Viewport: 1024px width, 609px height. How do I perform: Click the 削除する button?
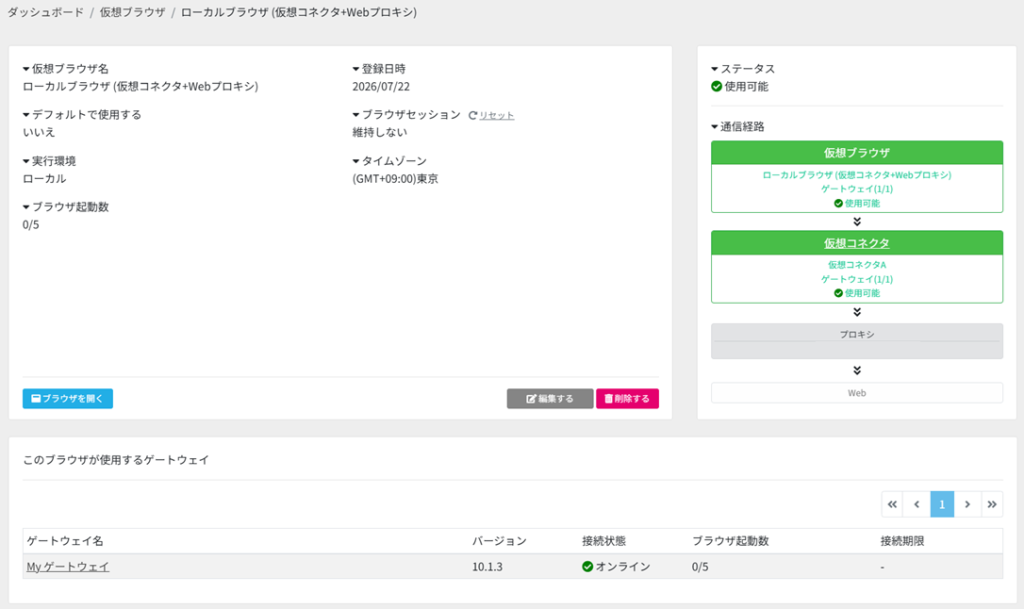(627, 398)
